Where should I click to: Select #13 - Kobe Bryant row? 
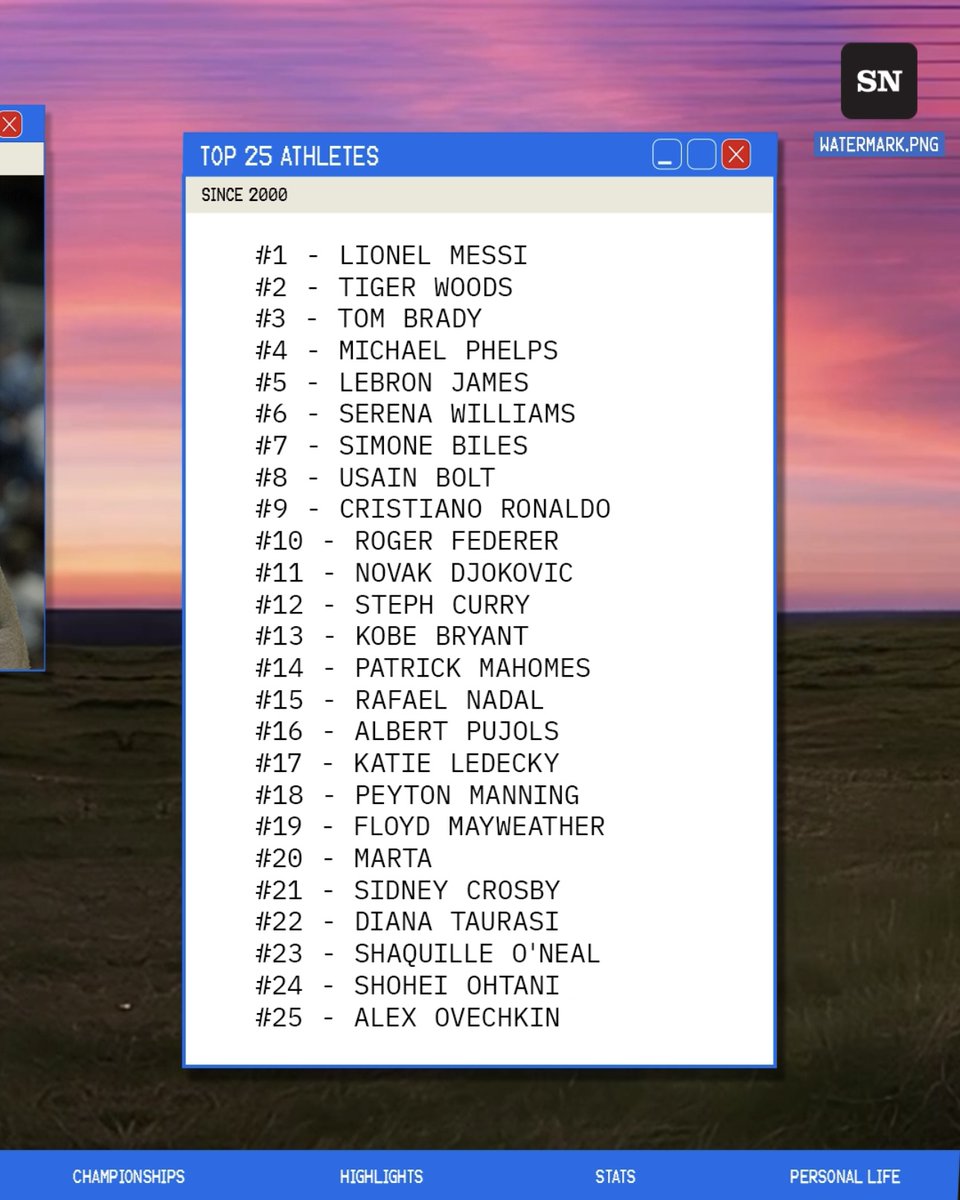[x=391, y=636]
